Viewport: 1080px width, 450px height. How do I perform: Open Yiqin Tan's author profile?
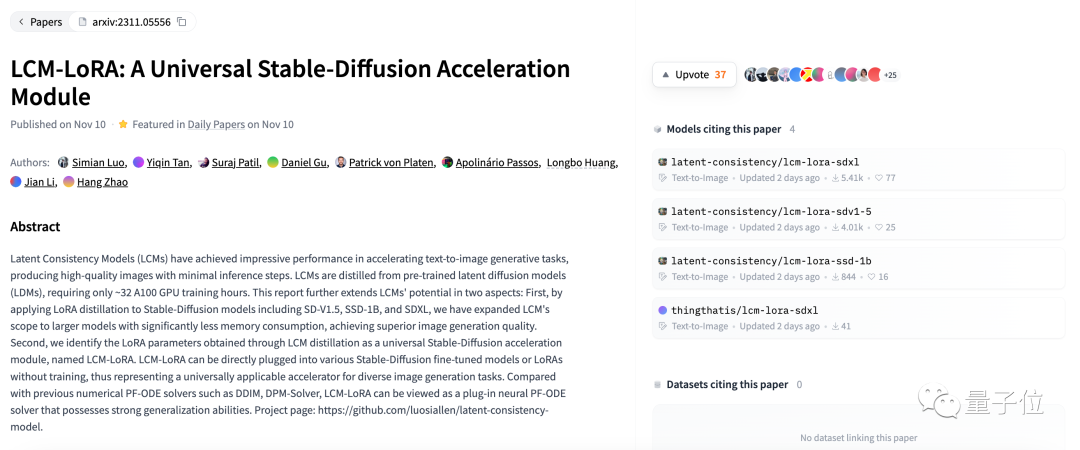(x=167, y=162)
